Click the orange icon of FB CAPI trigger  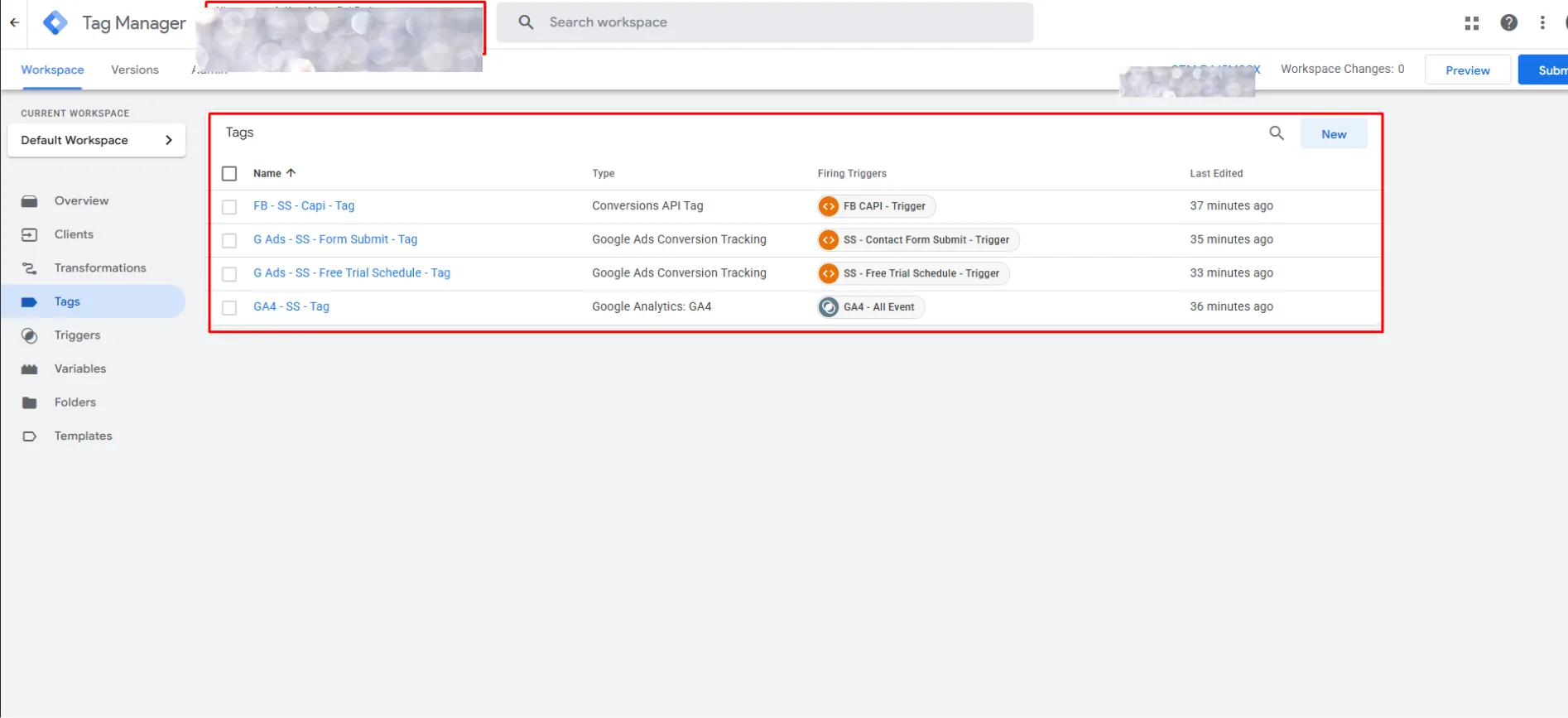(828, 206)
